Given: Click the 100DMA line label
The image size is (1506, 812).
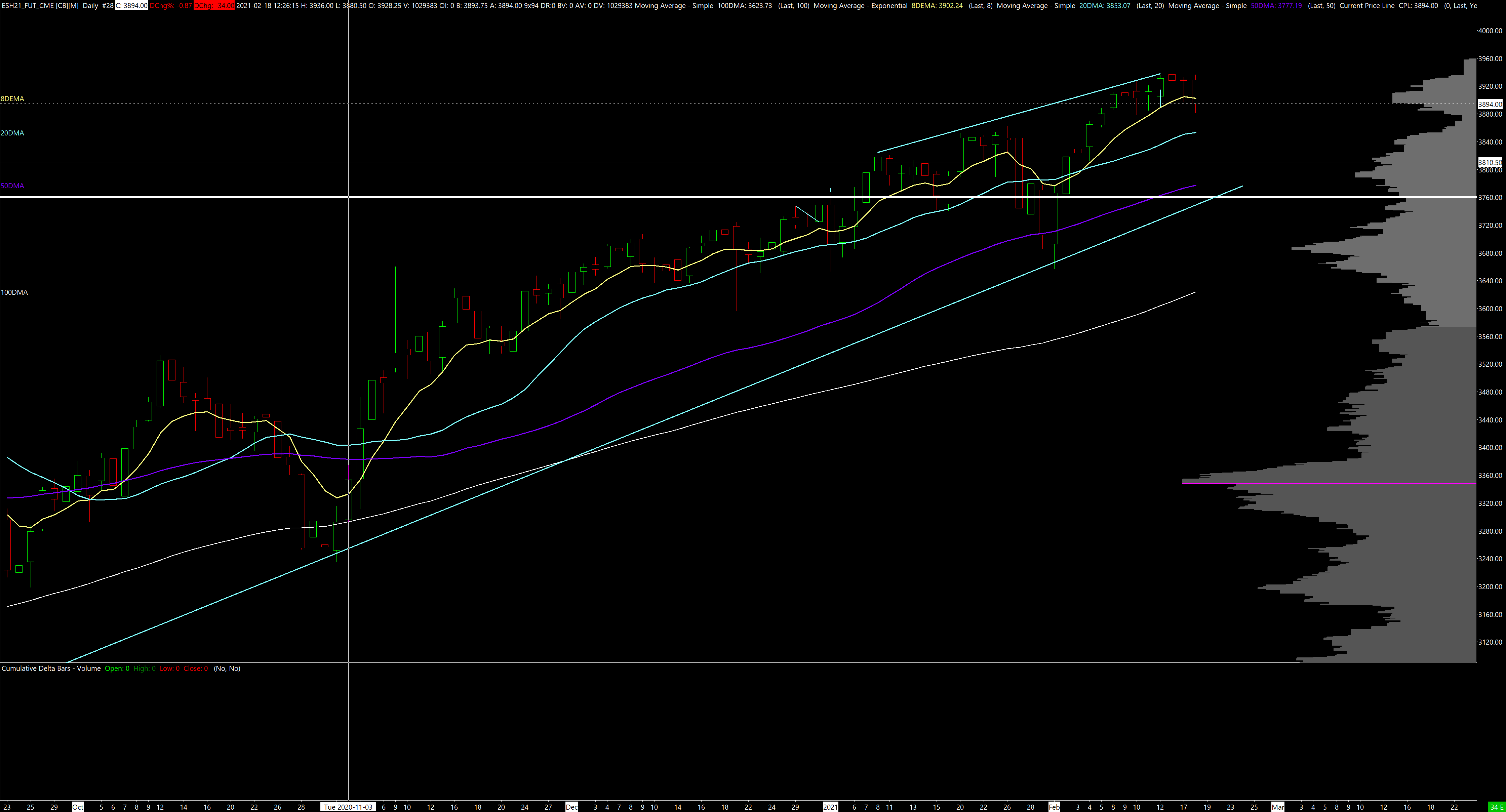Looking at the screenshot, I should click(14, 292).
